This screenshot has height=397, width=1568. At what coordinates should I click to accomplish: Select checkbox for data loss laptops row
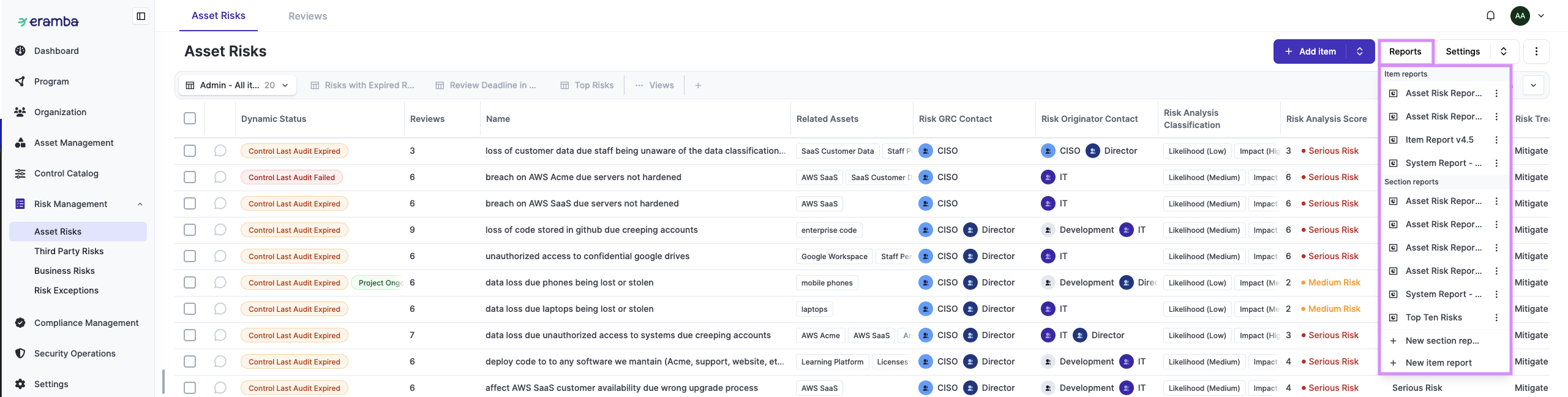(190, 309)
